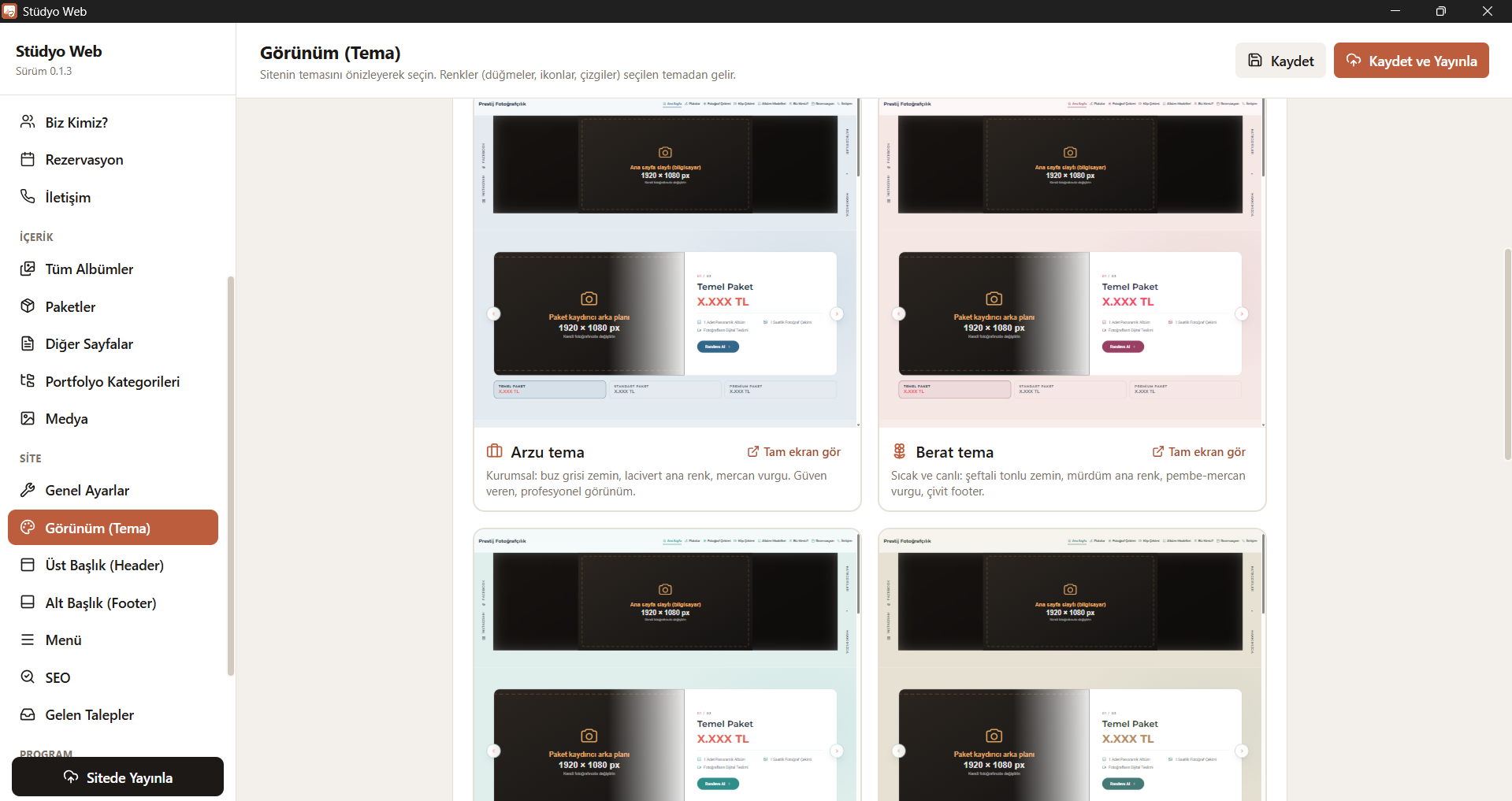Click the Berat tema title text

pyautogui.click(x=954, y=452)
